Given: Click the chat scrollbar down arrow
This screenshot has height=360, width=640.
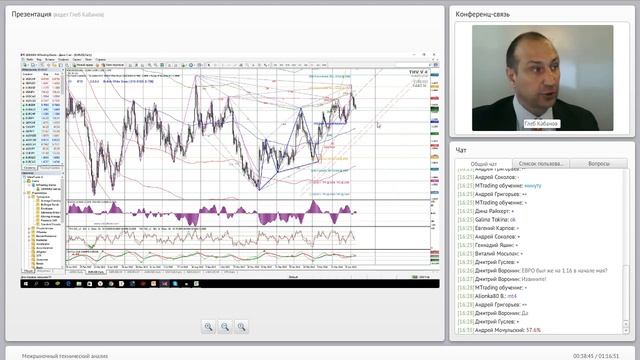Looking at the screenshot, I should pyautogui.click(x=626, y=330).
